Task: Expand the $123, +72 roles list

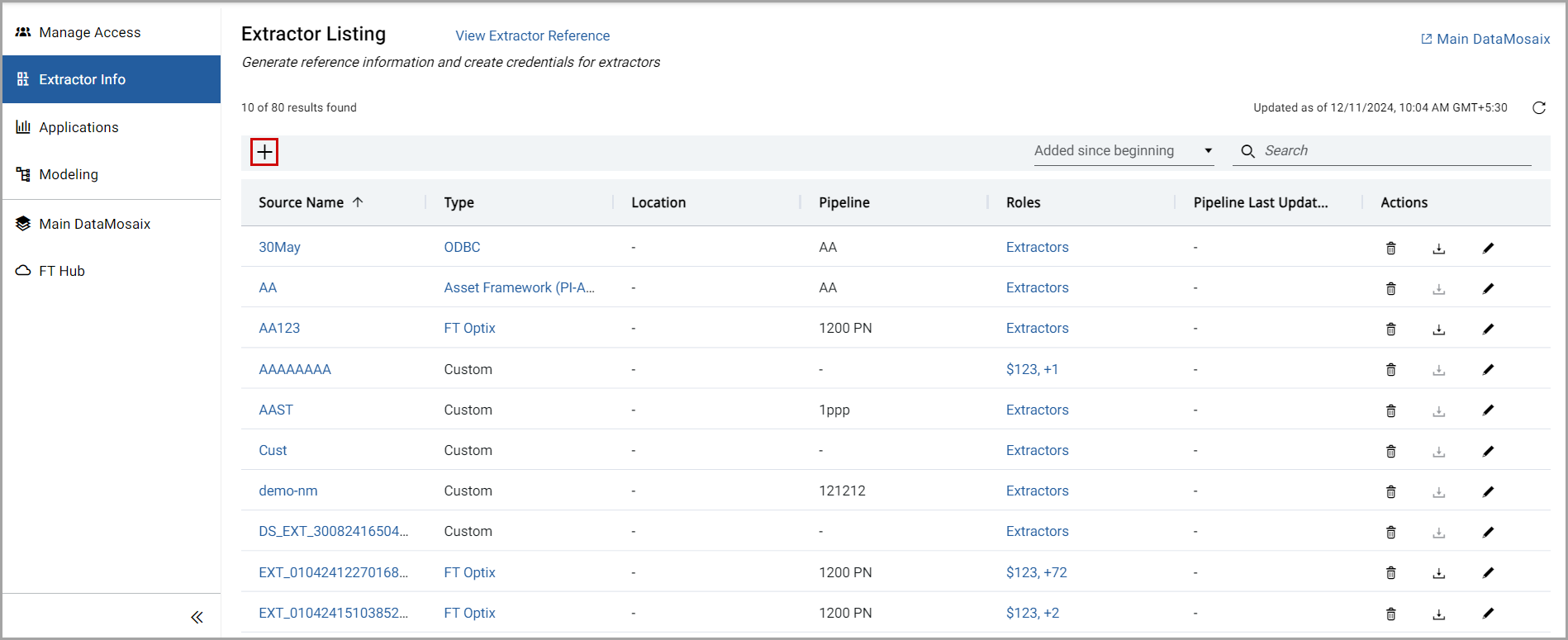Action: [1036, 572]
